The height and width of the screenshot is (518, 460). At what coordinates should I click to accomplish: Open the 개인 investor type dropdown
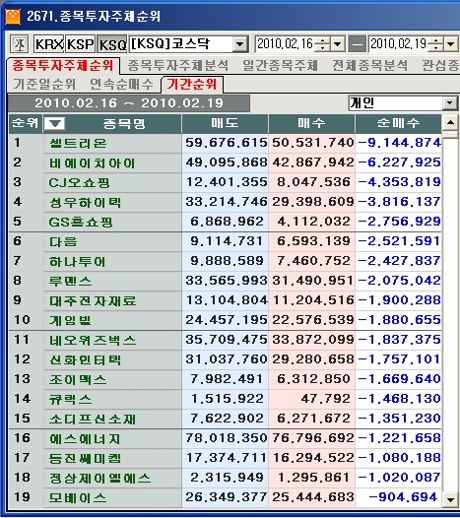(x=449, y=103)
